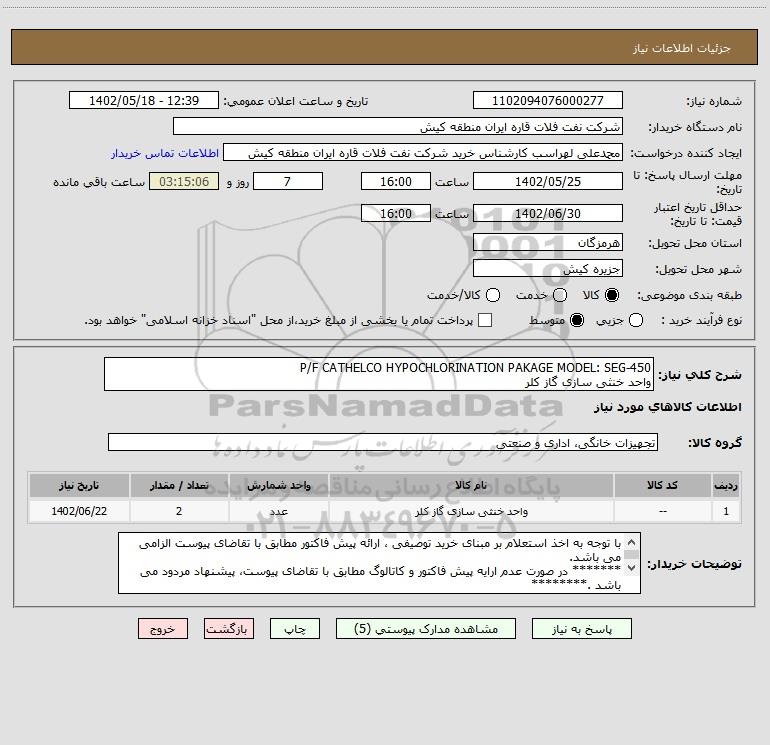The width and height of the screenshot is (770, 745).
Task: Click scroll up arrow in buyer notes
Action: click(632, 543)
